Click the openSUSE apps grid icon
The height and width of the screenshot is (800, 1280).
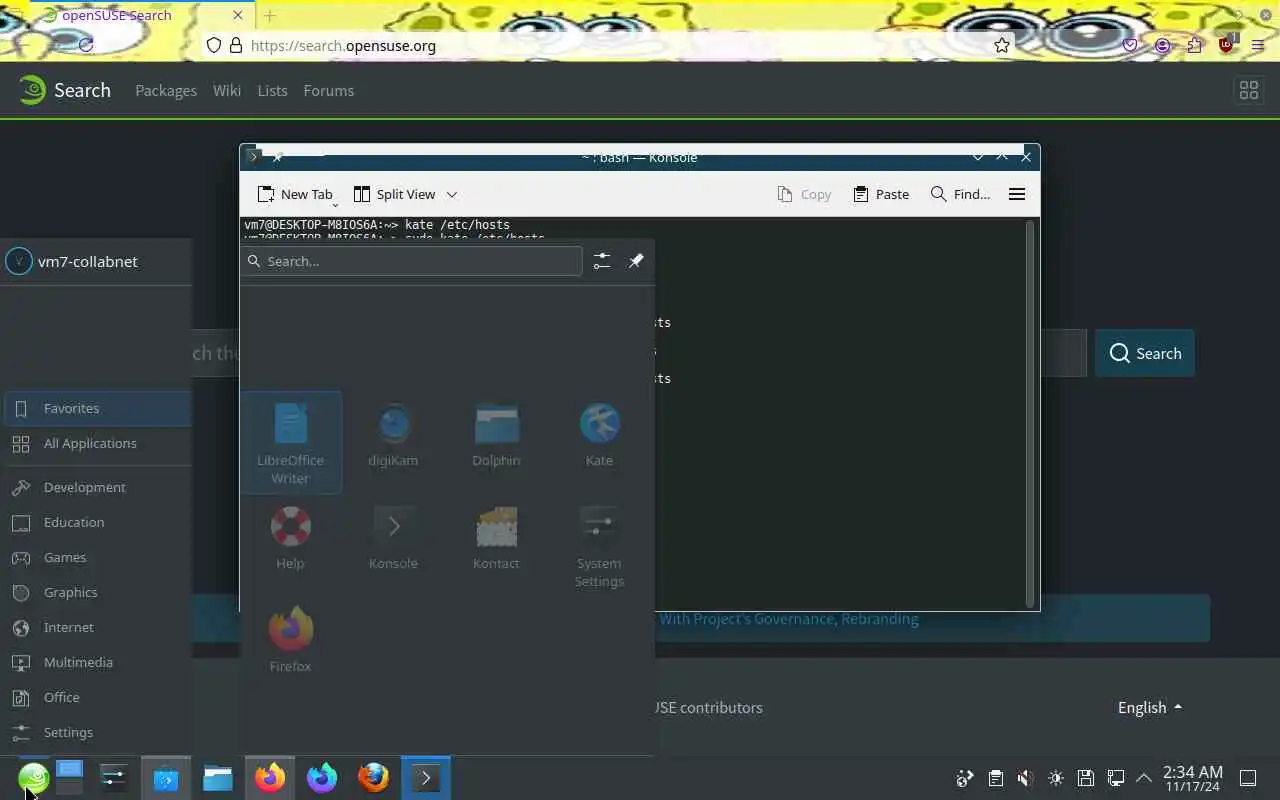1249,90
